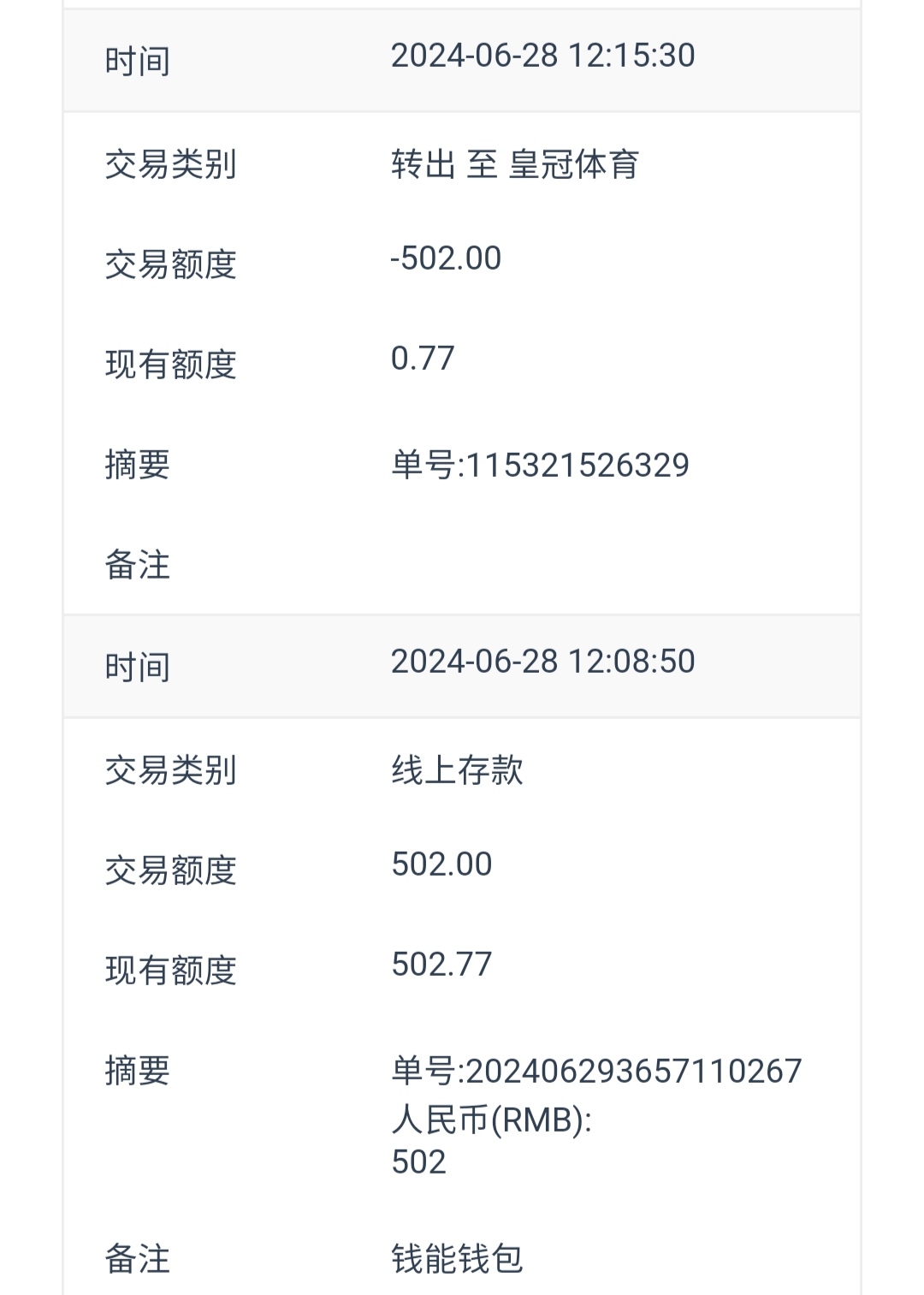The image size is (924, 1295).
Task: Tap the 时间 label beside 12:15:30
Action: coord(137,62)
